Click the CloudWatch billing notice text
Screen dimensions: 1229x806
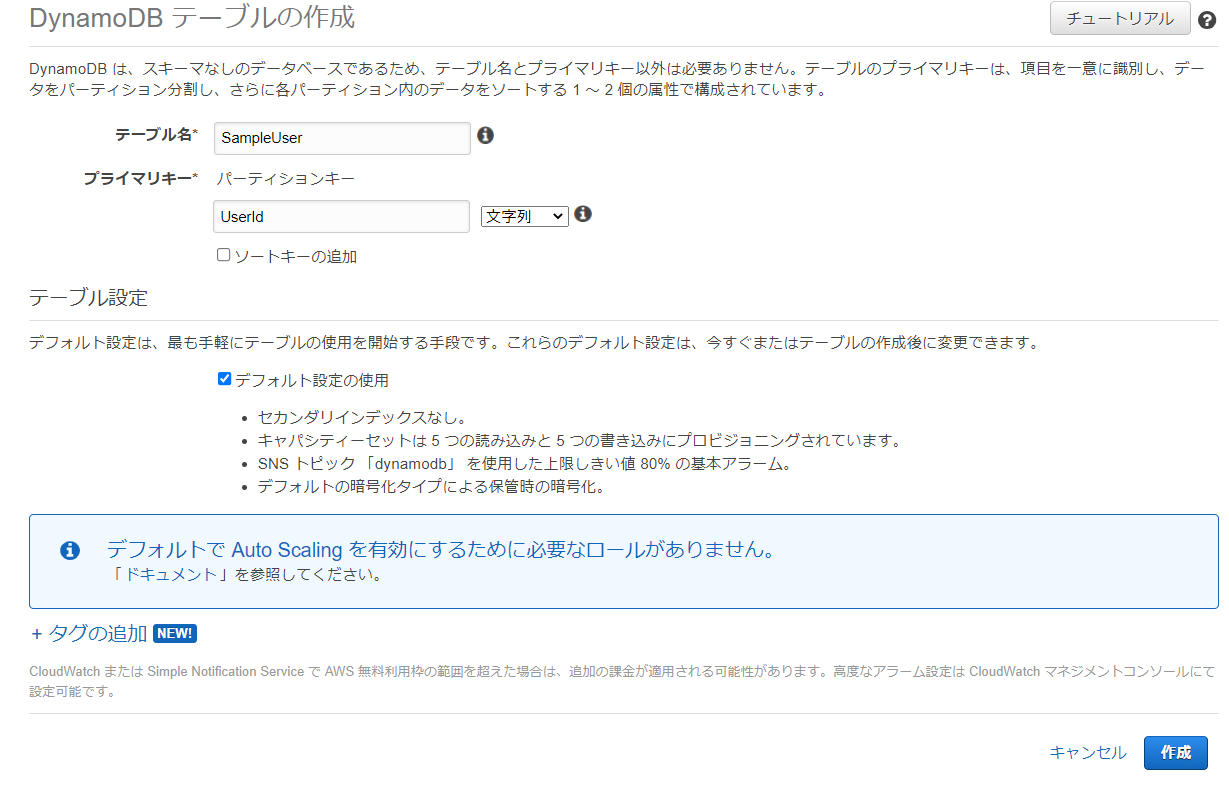click(x=622, y=681)
